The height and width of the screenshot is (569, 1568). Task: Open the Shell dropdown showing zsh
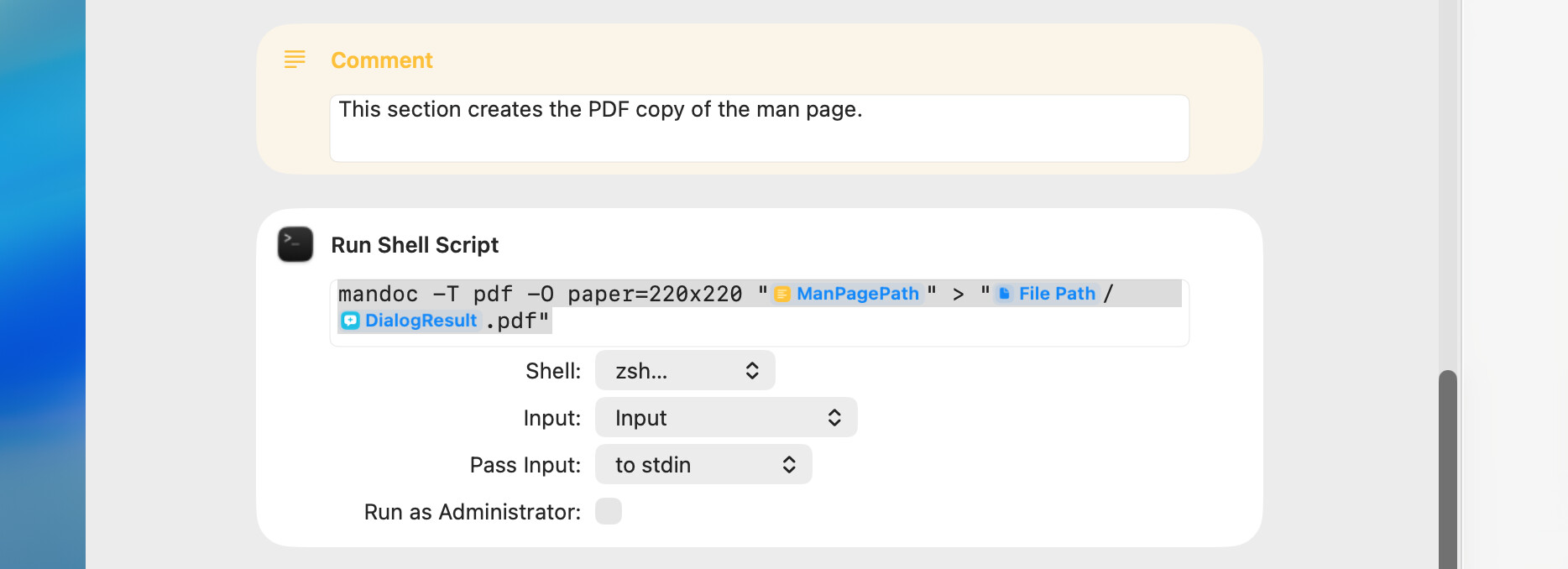click(685, 371)
